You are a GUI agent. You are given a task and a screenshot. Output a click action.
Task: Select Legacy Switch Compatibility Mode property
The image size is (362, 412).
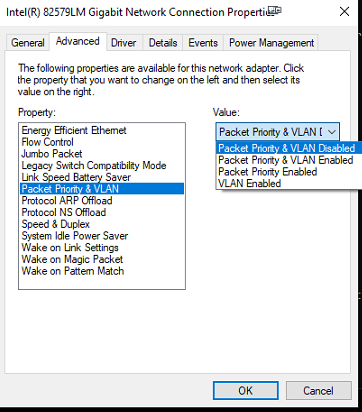tap(102, 165)
